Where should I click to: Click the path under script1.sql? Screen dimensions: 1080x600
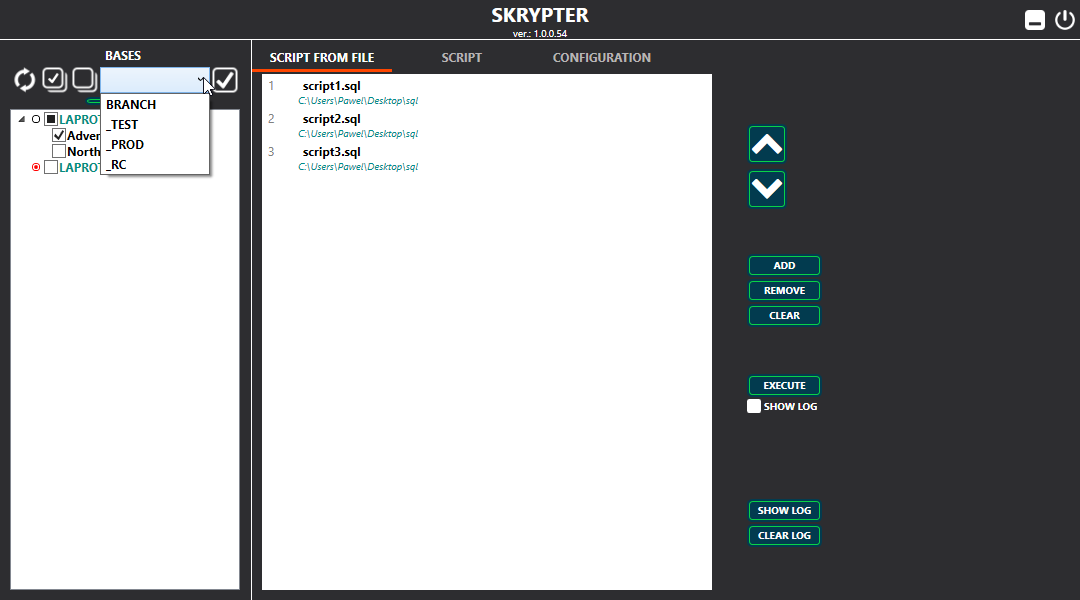tap(358, 101)
